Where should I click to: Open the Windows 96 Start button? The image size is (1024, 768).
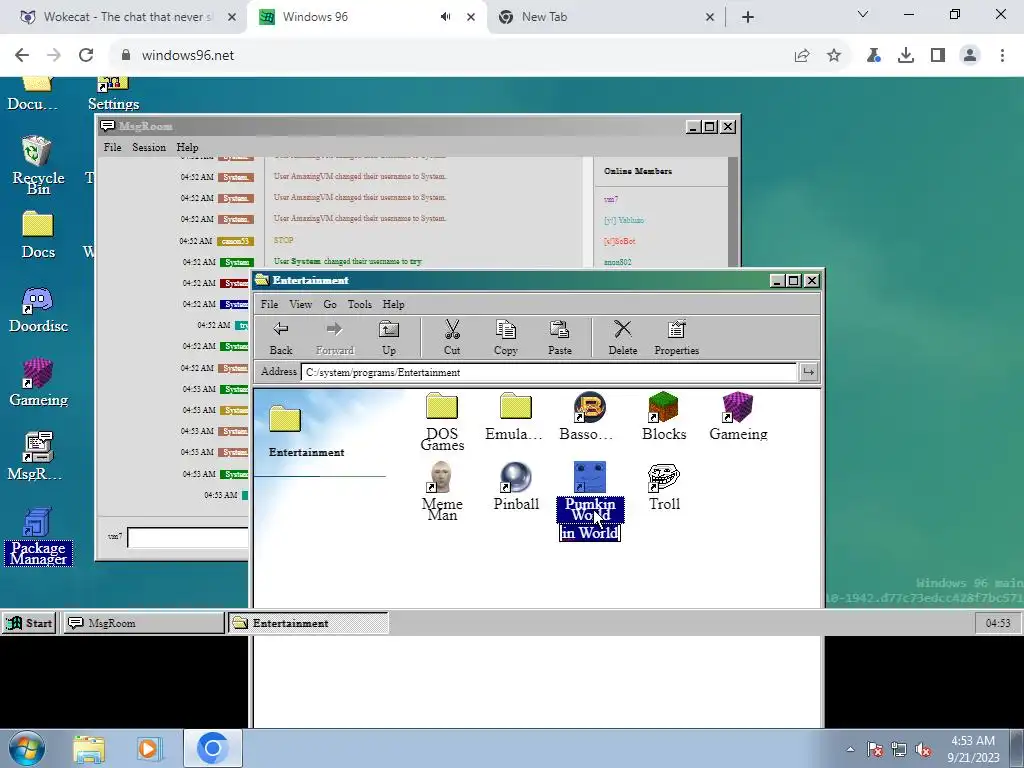tap(29, 623)
